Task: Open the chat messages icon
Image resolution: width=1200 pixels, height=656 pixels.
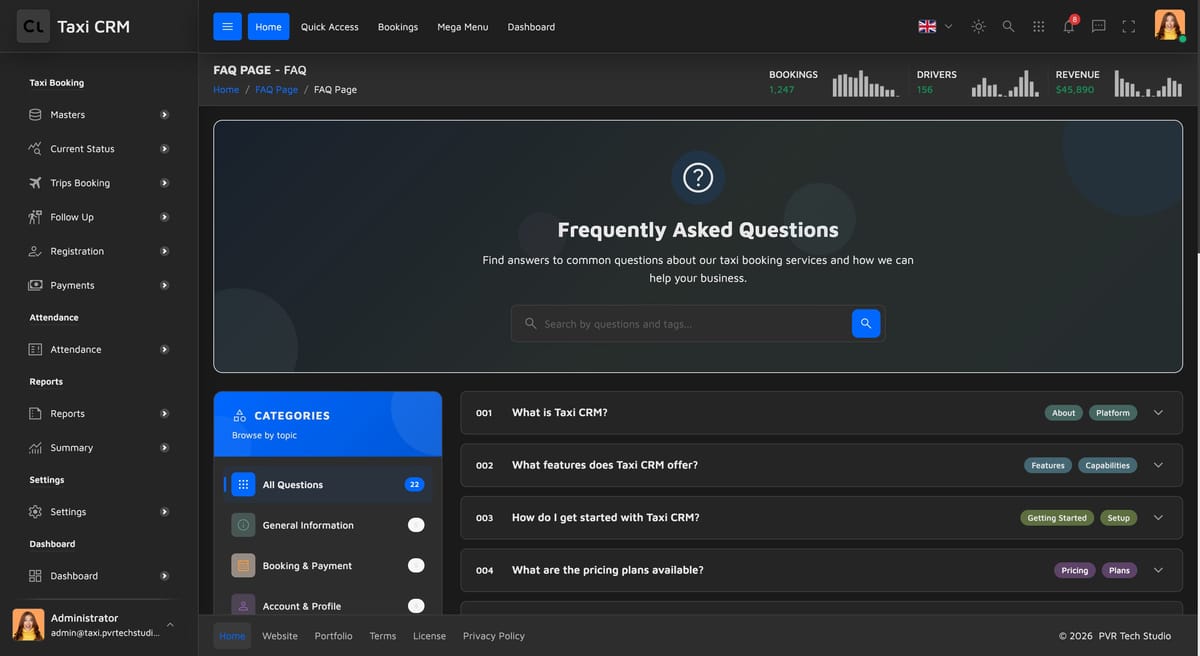Action: 1098,27
